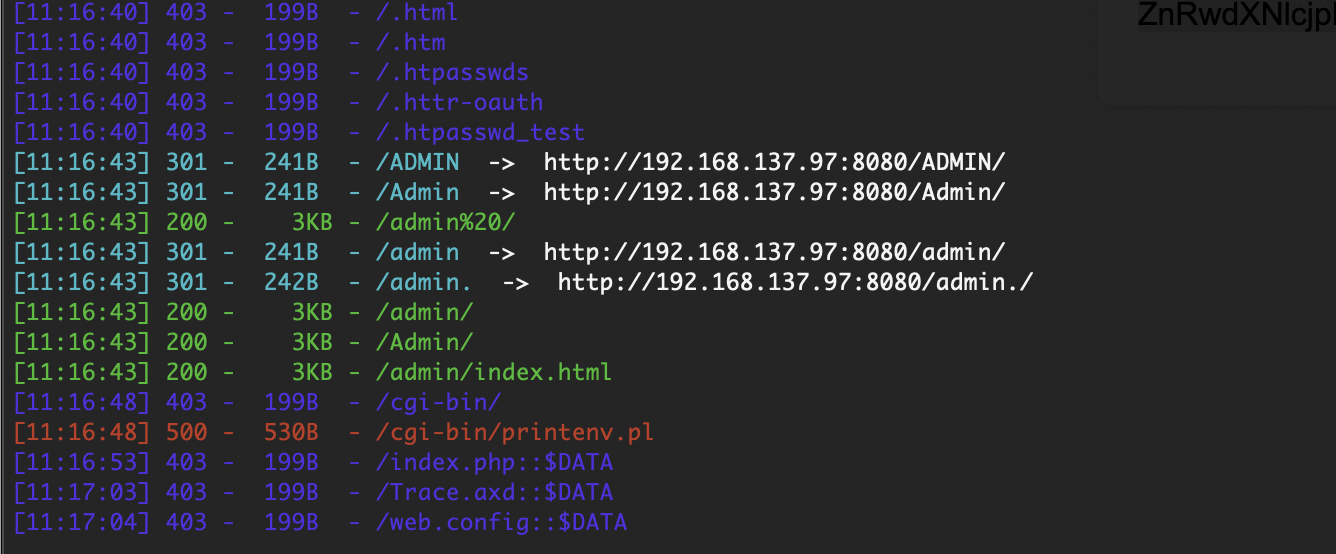Click the /.htpasswds path text
The image size is (1336, 554).
click(452, 72)
